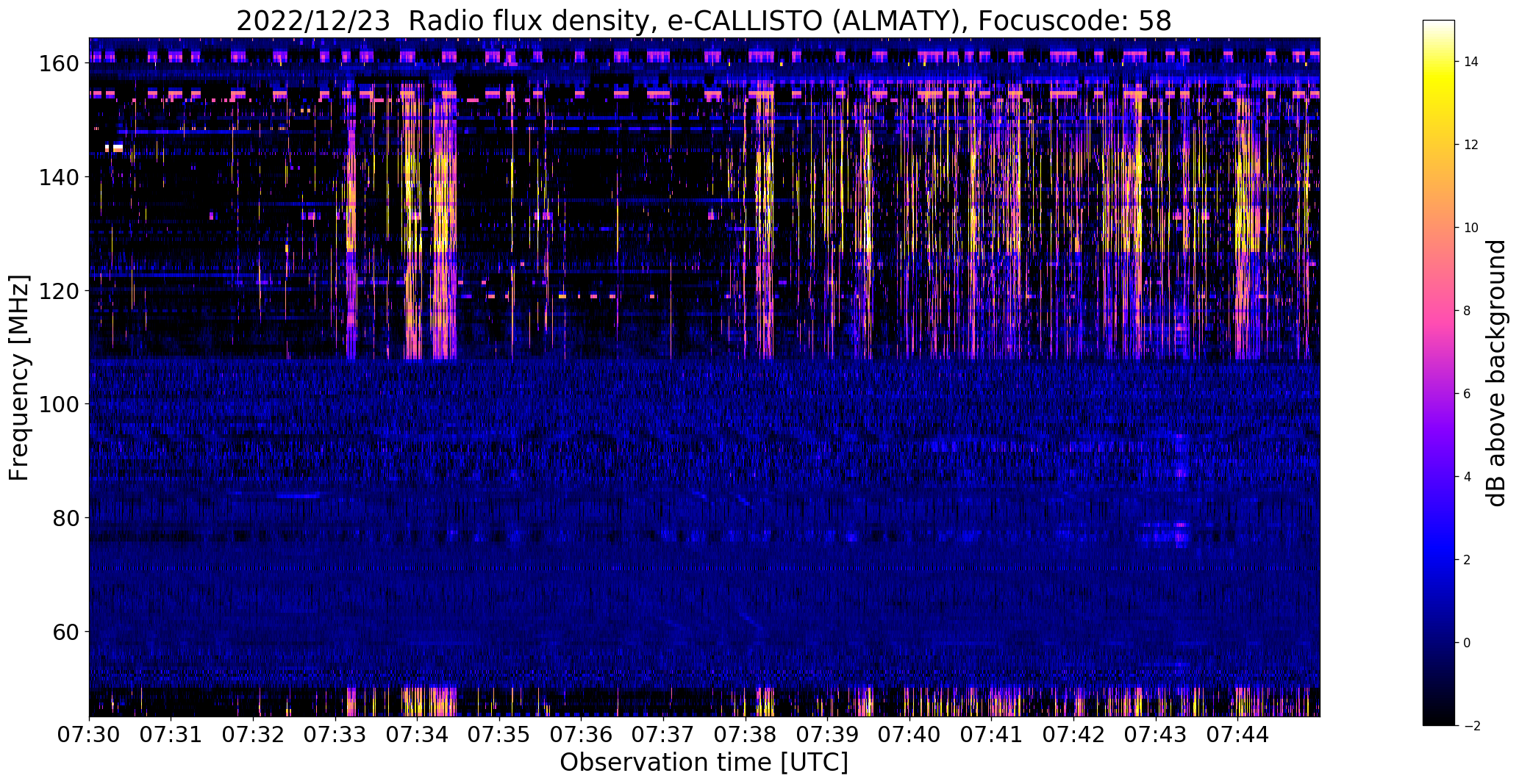
Task: Click the colorbar tick value 2
Action: [x=1468, y=560]
